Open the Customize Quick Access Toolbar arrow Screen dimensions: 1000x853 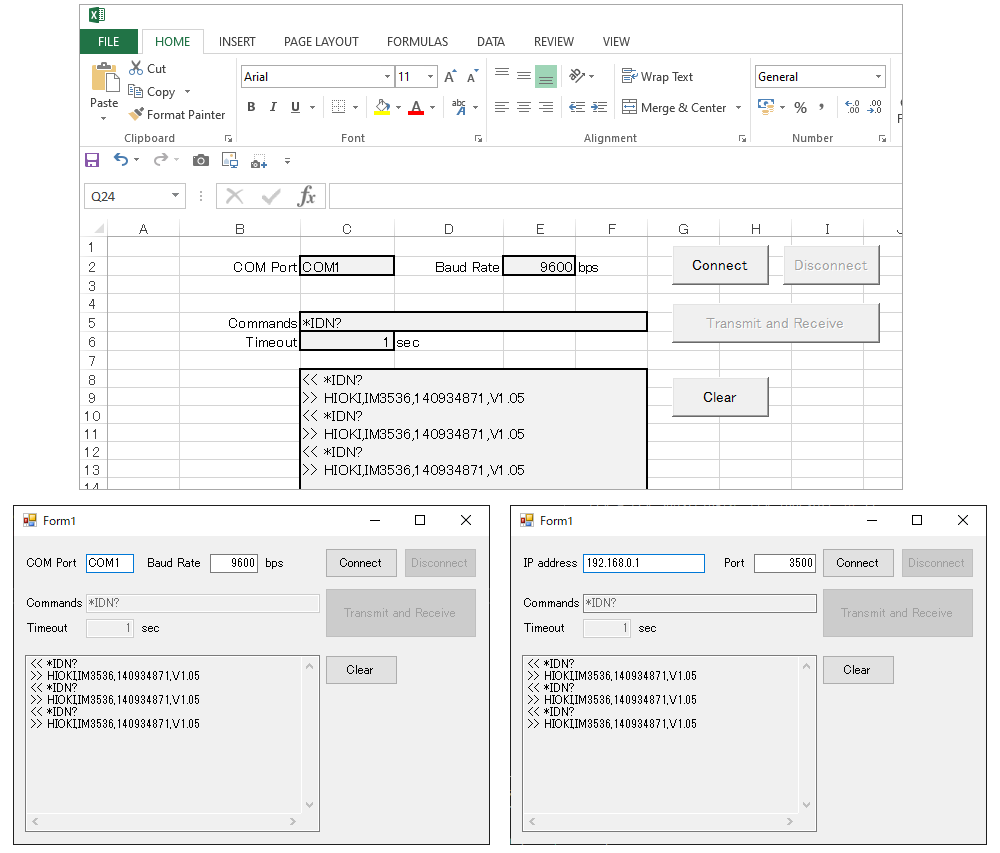point(288,161)
